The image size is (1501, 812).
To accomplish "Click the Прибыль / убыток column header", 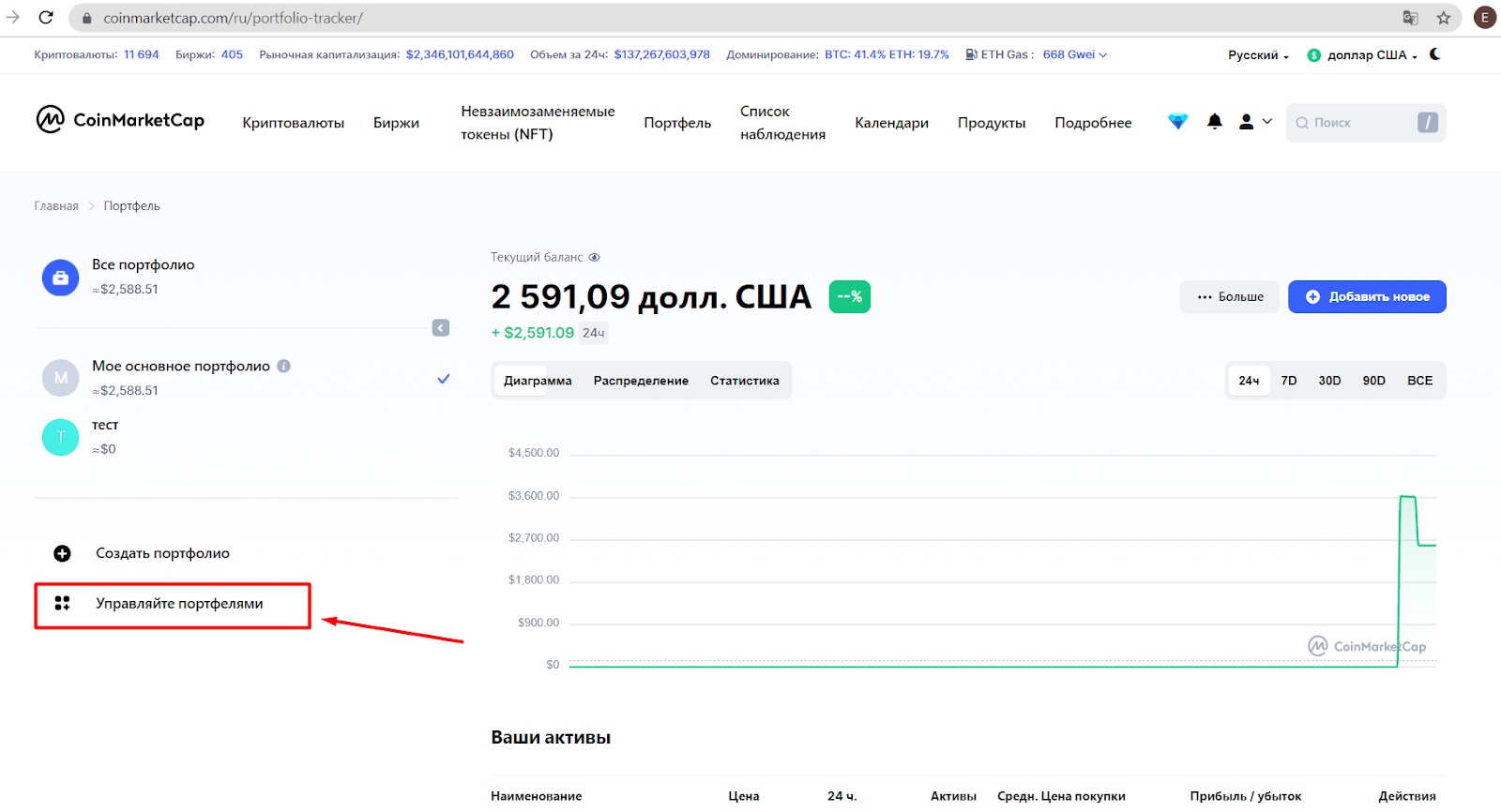I will coord(1246,796).
